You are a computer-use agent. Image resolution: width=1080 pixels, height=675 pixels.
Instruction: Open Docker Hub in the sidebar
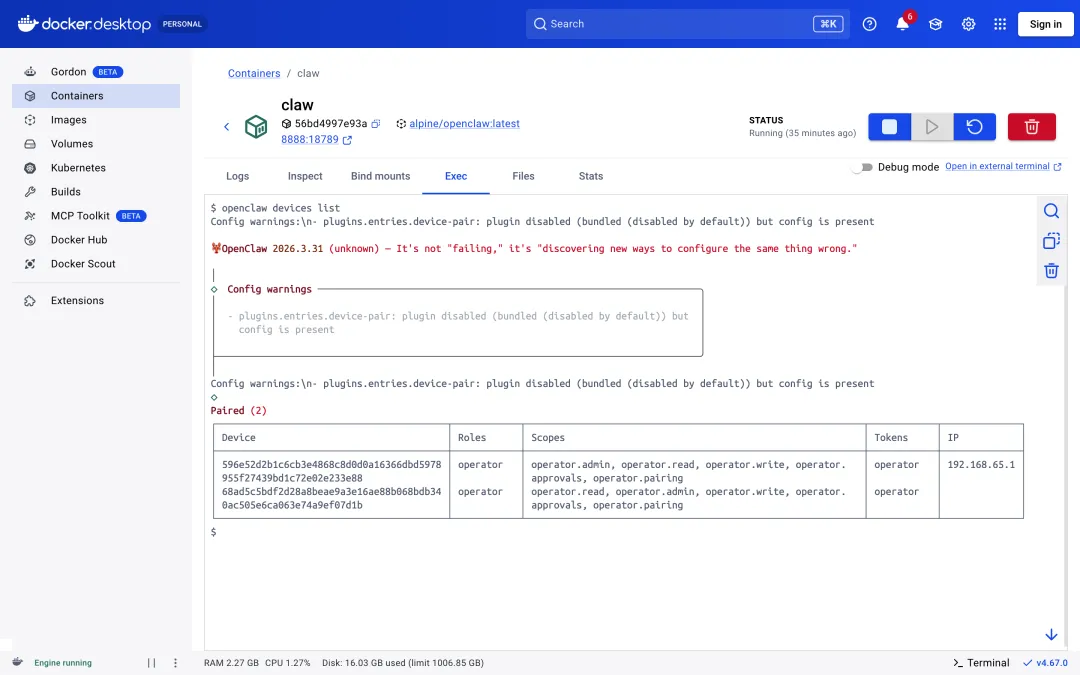tap(96, 240)
